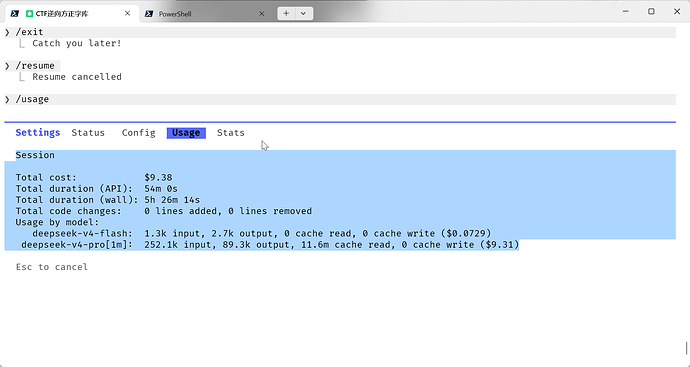Click the '0 lines added, 0 lines removed' text

(x=228, y=211)
